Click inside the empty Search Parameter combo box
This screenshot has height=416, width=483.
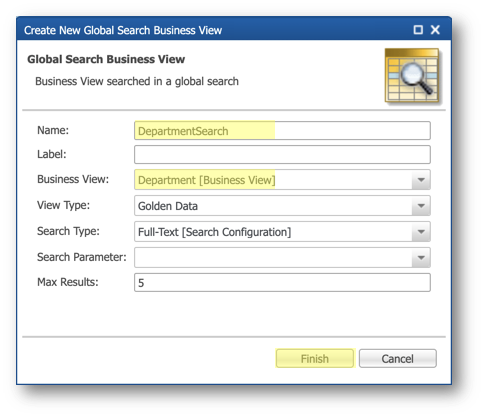pyautogui.click(x=273, y=257)
